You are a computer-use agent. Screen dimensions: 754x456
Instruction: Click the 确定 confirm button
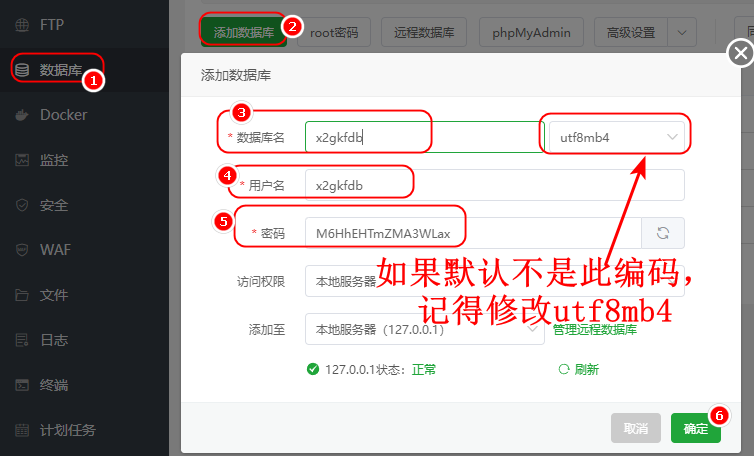(x=695, y=428)
